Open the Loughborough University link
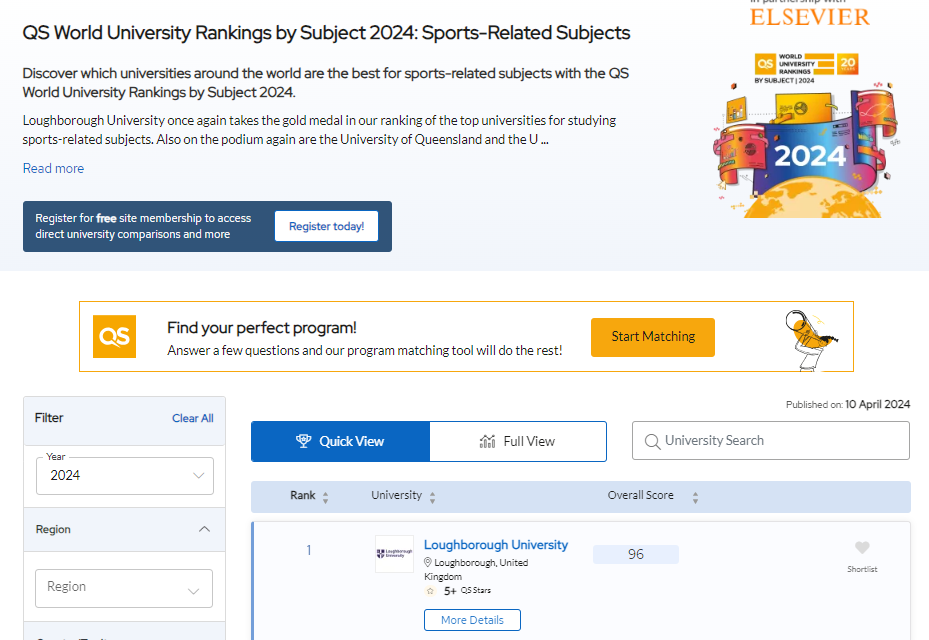The image size is (929, 640). pos(496,545)
